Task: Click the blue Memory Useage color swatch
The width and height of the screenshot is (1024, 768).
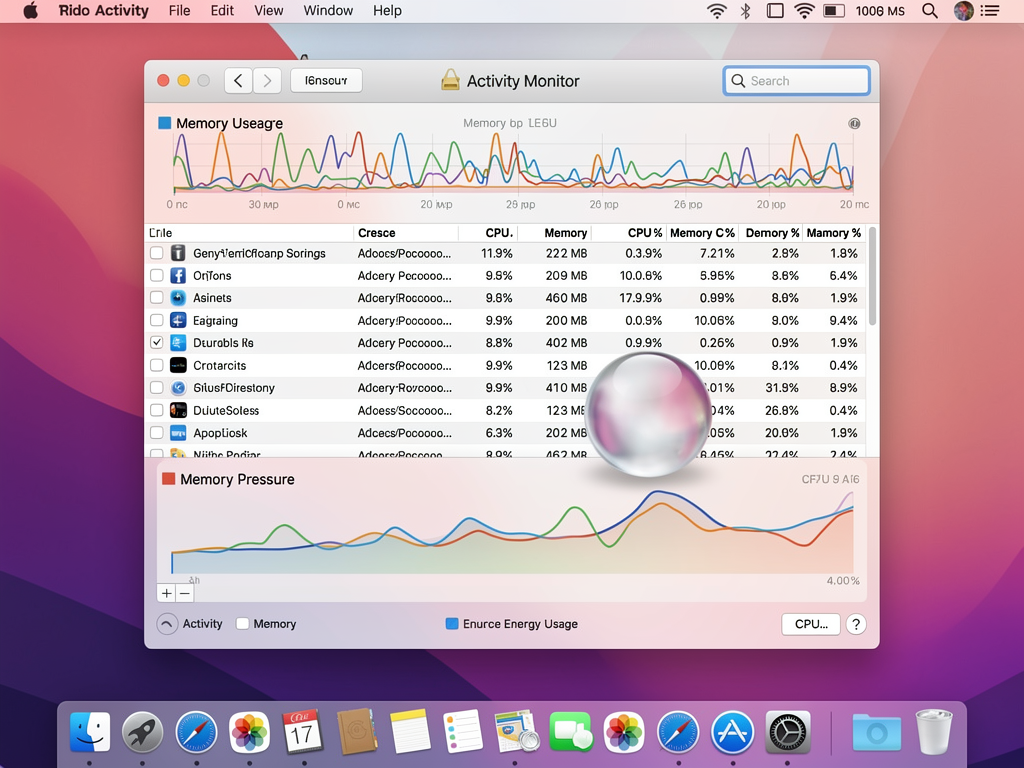Action: pos(165,123)
